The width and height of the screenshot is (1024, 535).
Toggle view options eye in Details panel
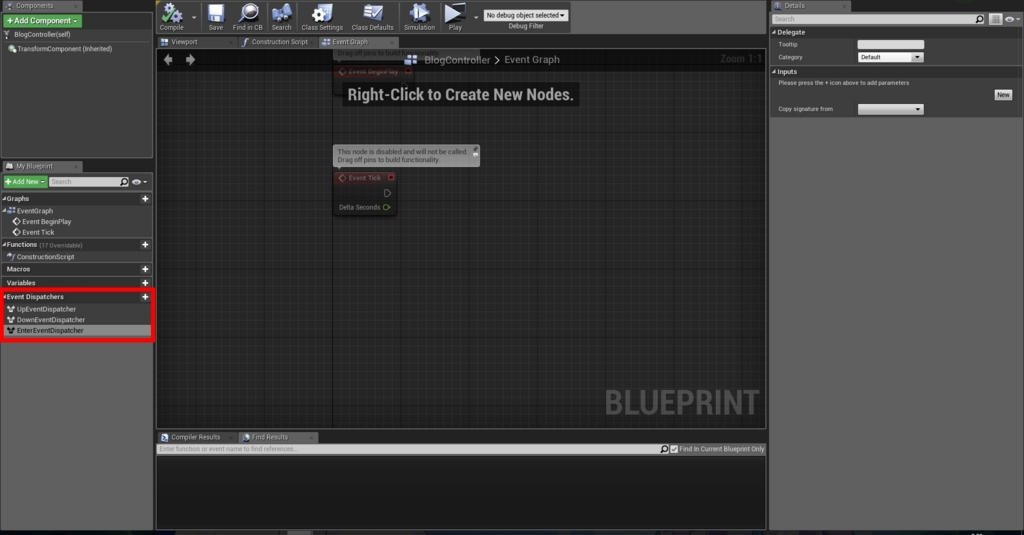click(1012, 19)
